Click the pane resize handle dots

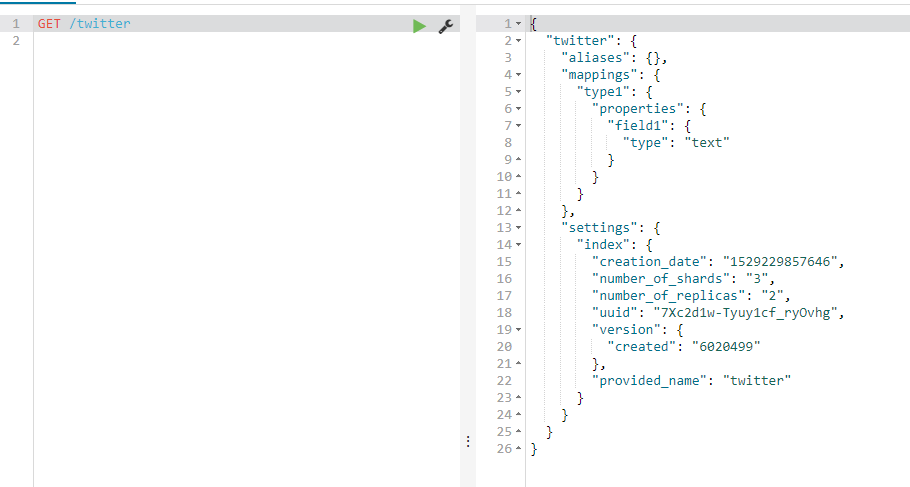pos(468,442)
